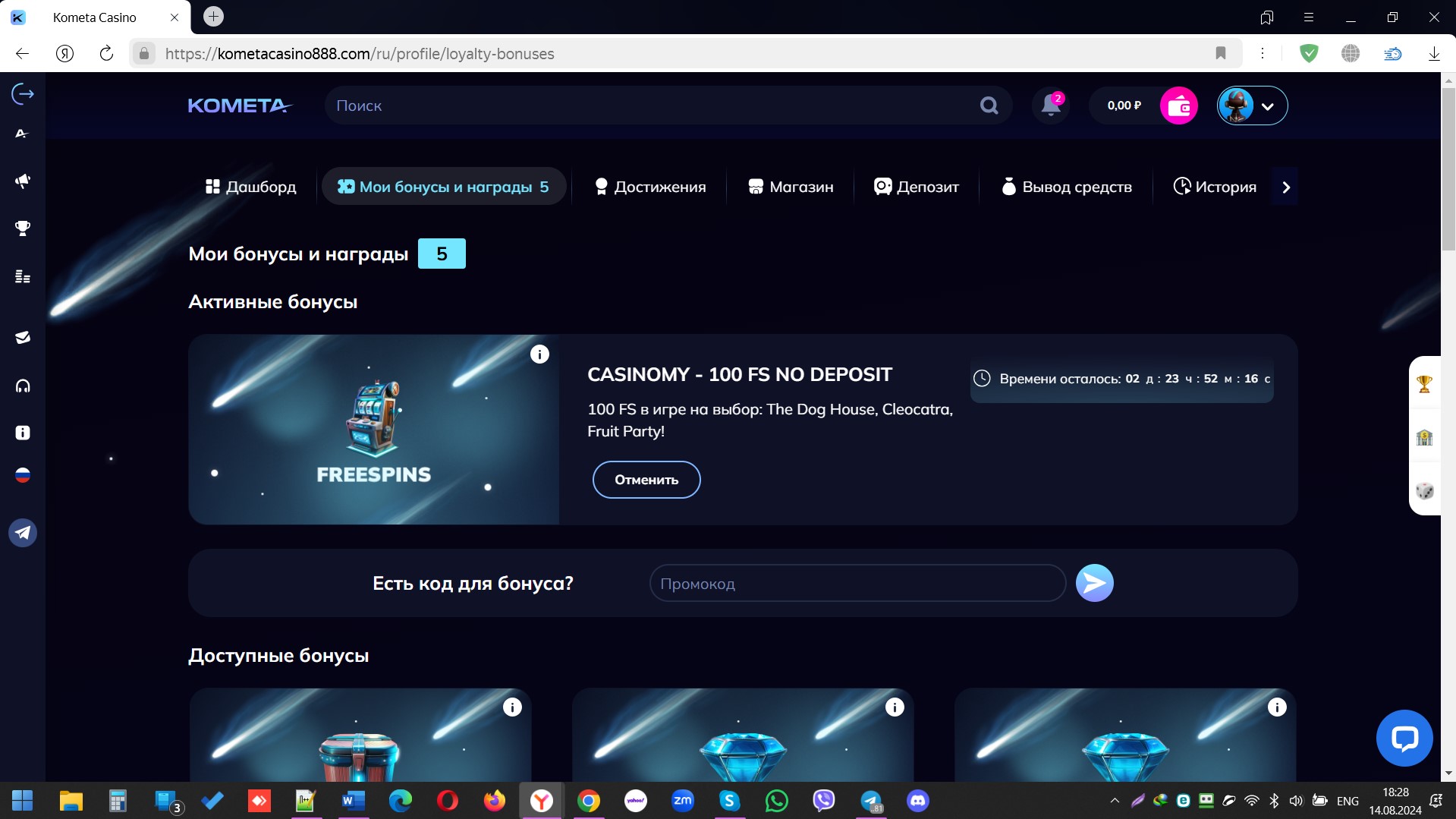Click the gold trophy icon on right panel
The width and height of the screenshot is (1456, 819).
1424,384
